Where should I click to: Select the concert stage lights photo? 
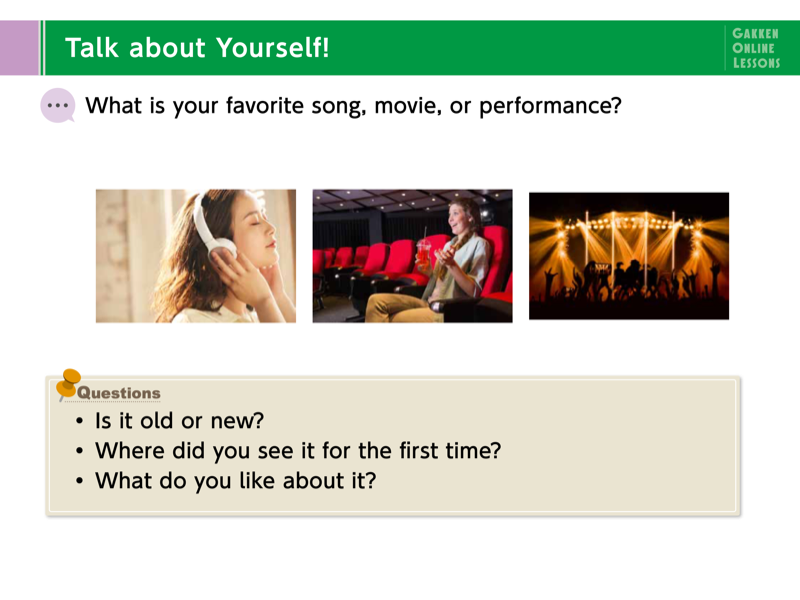[629, 256]
